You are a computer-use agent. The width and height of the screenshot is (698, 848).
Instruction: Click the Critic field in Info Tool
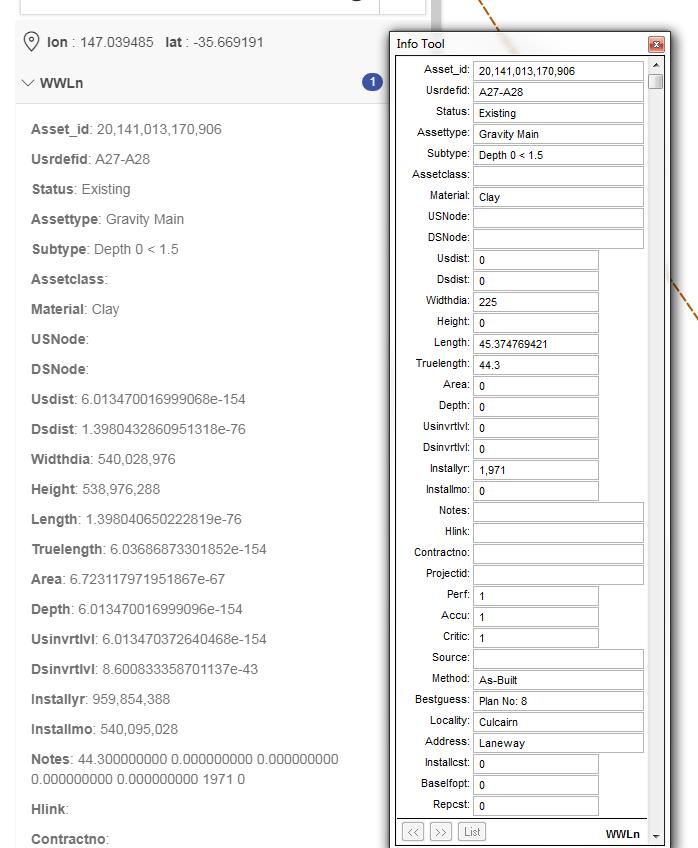(x=536, y=638)
